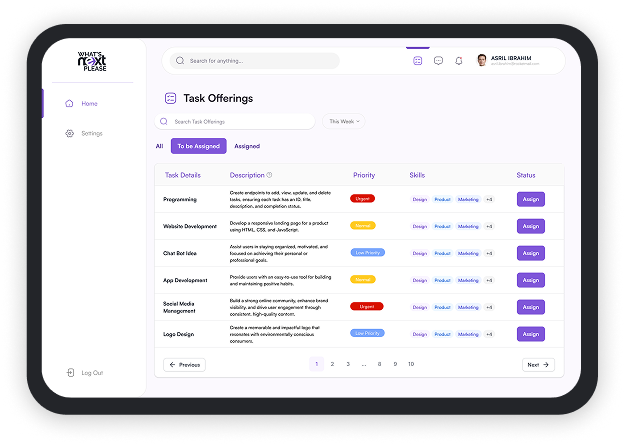The image size is (625, 445).
Task: Select the To be Assigned tab
Action: pos(198,146)
